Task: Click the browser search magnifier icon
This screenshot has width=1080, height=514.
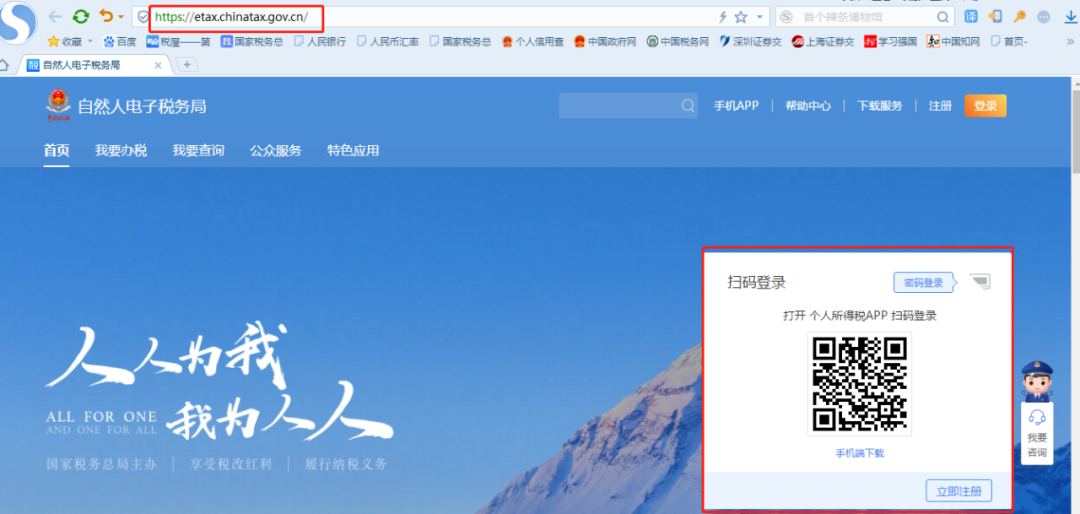Action: [x=942, y=17]
